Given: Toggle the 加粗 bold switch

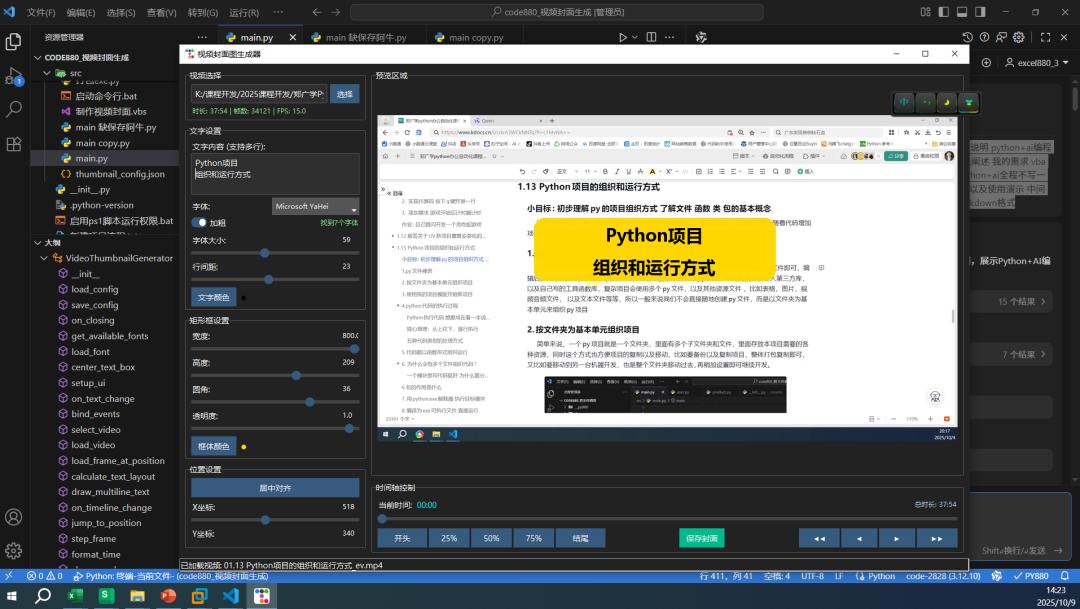Looking at the screenshot, I should (200, 223).
